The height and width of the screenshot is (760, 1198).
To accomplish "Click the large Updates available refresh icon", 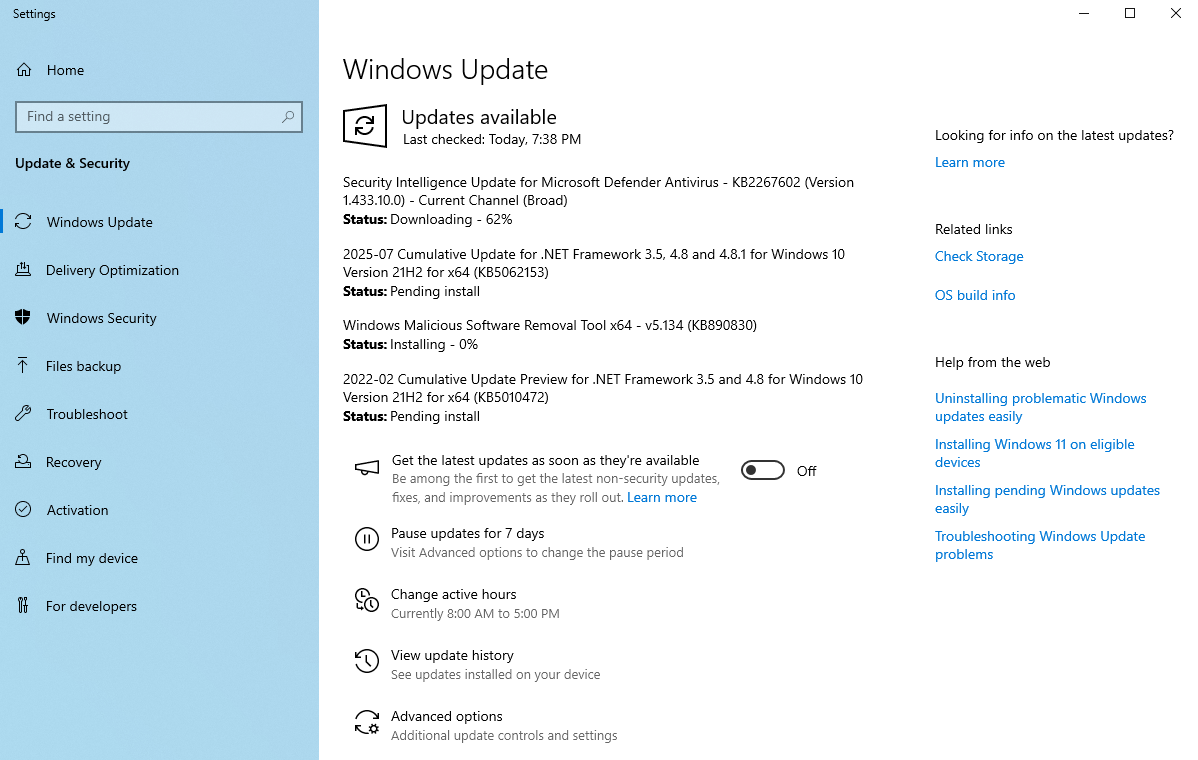I will tap(364, 125).
